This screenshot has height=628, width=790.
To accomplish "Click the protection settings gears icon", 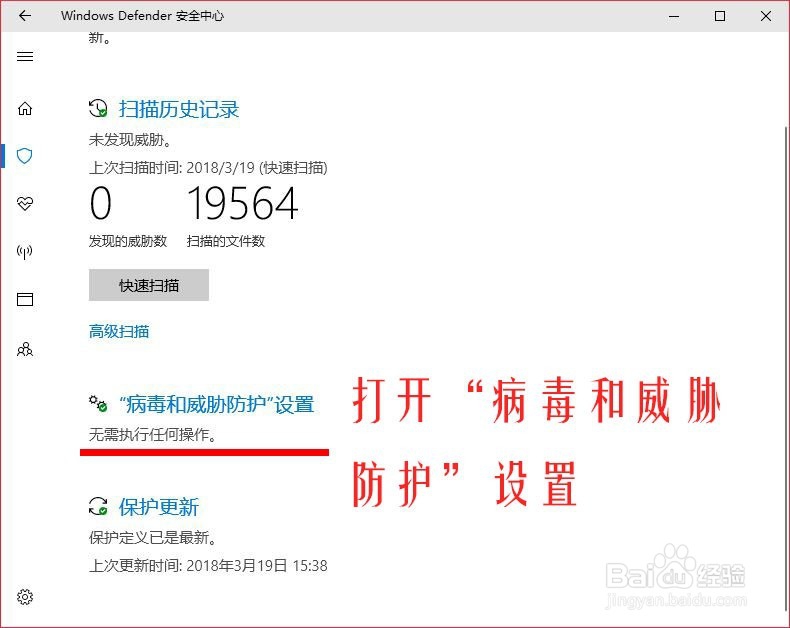I will coord(98,403).
